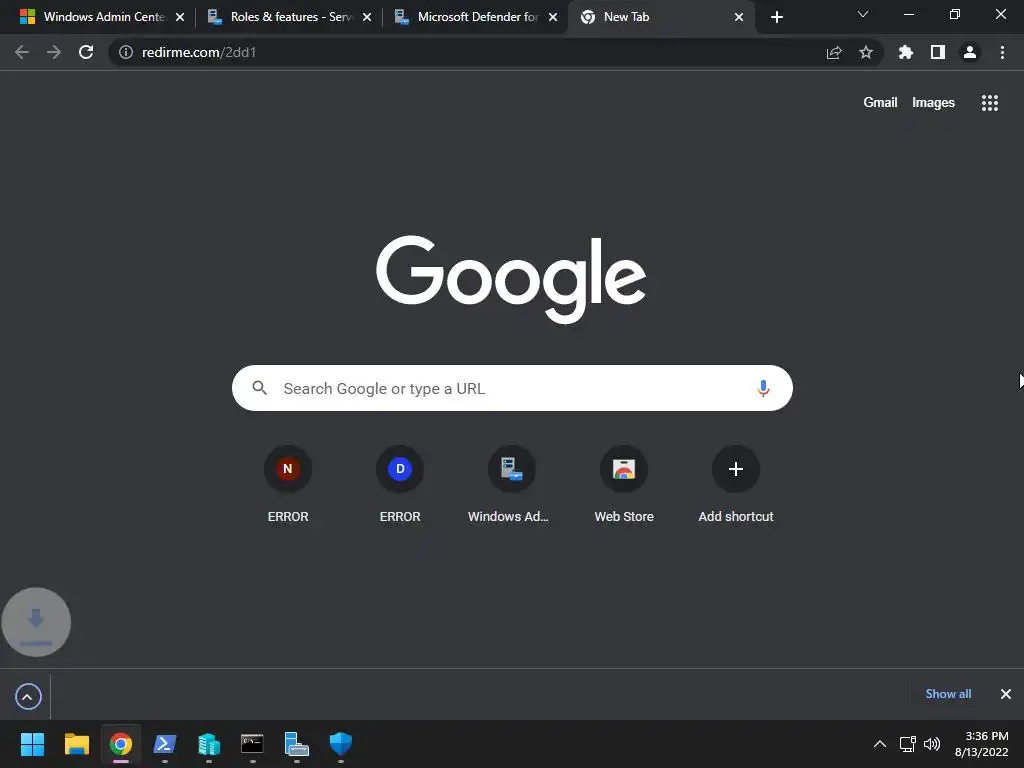Close the downloads bar
The width and height of the screenshot is (1024, 768).
(x=1006, y=694)
